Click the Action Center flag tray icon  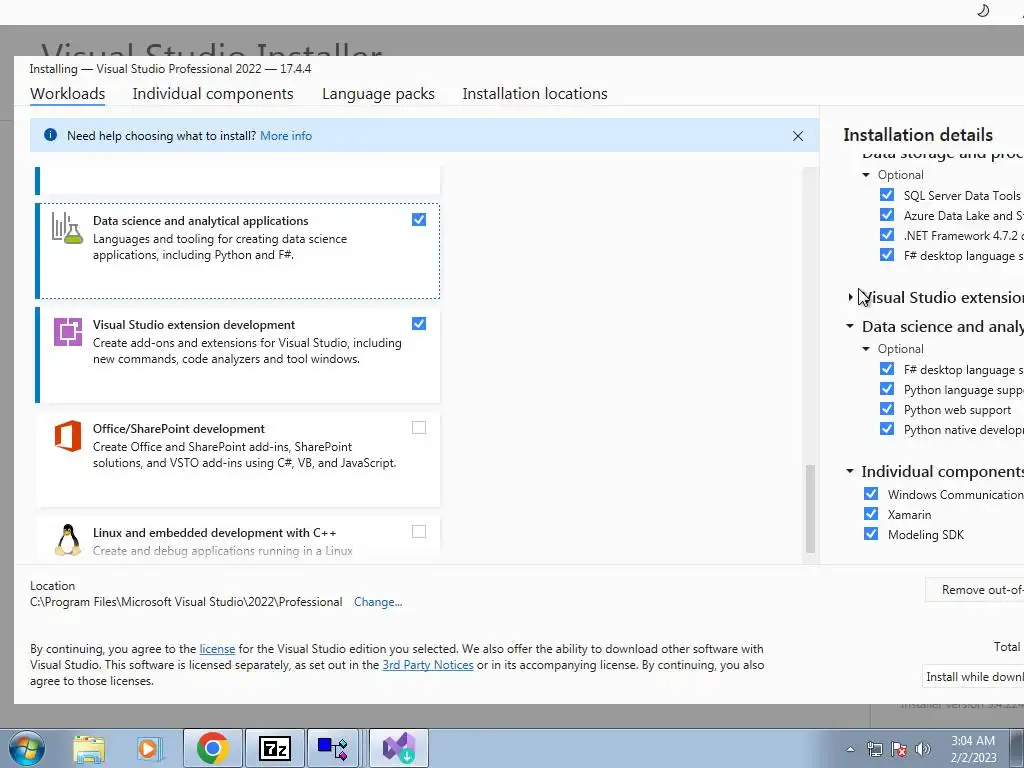(x=899, y=749)
